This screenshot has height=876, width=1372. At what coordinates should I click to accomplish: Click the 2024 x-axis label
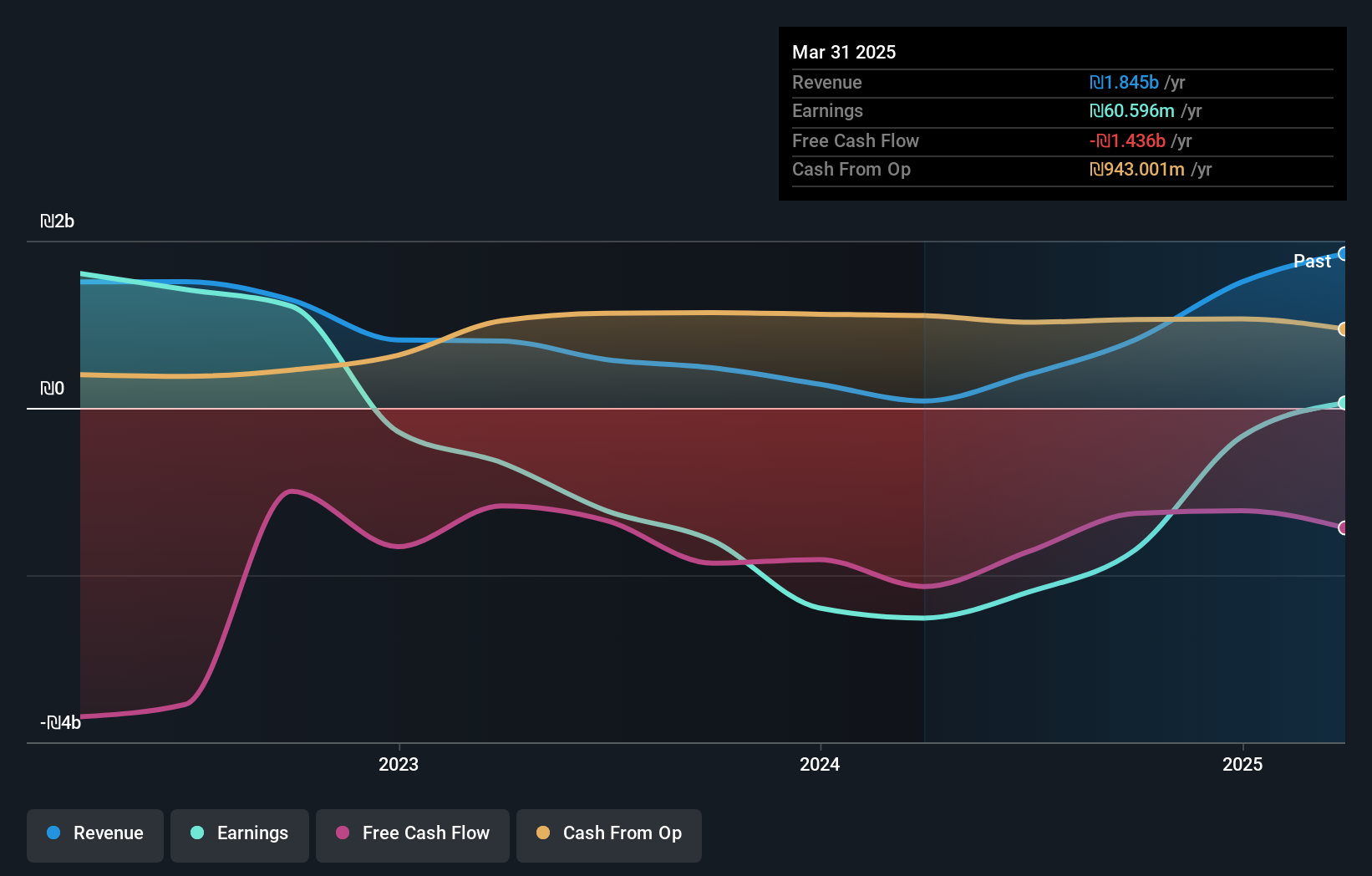point(820,765)
